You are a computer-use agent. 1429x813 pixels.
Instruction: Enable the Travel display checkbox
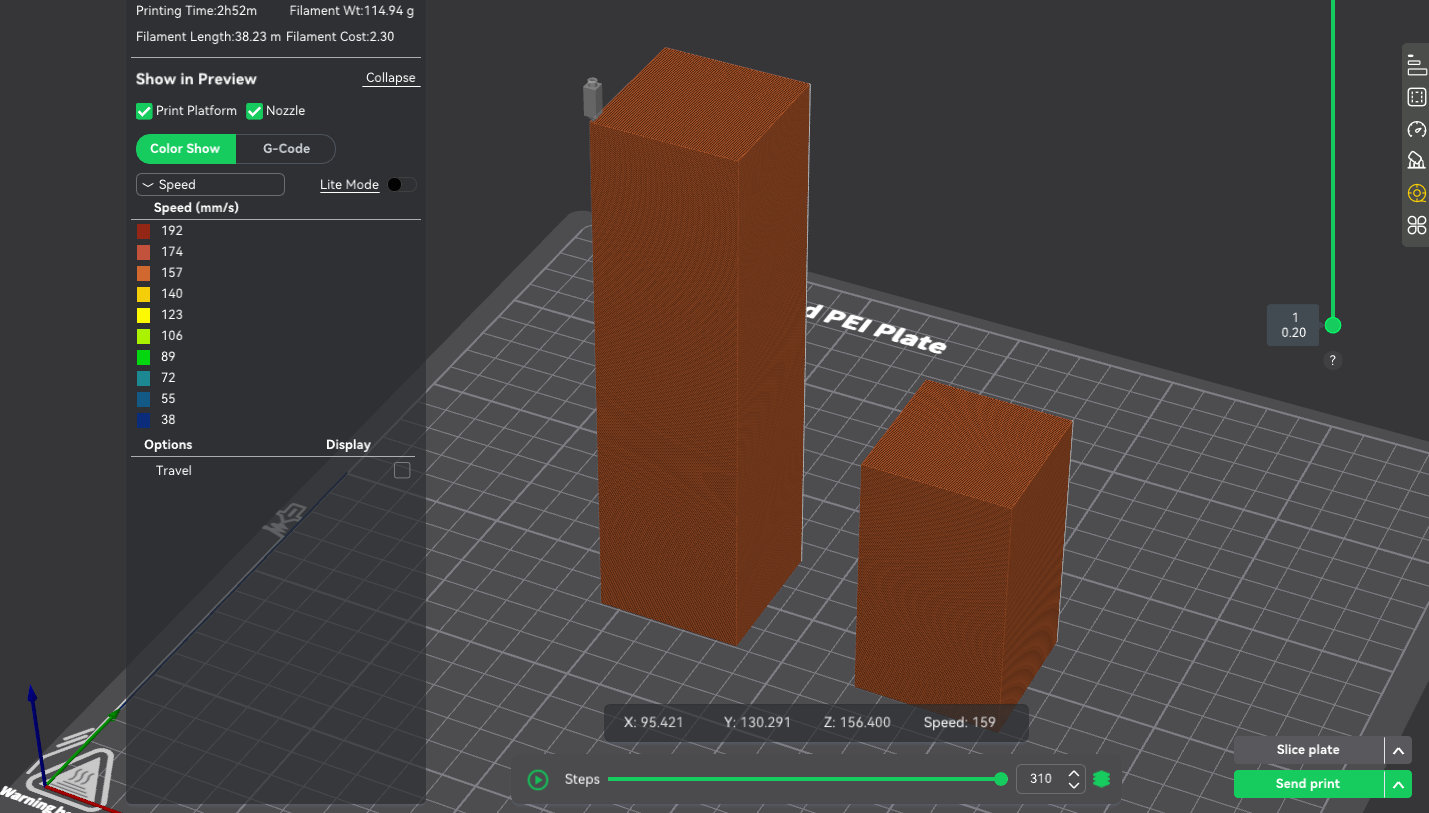click(x=402, y=470)
